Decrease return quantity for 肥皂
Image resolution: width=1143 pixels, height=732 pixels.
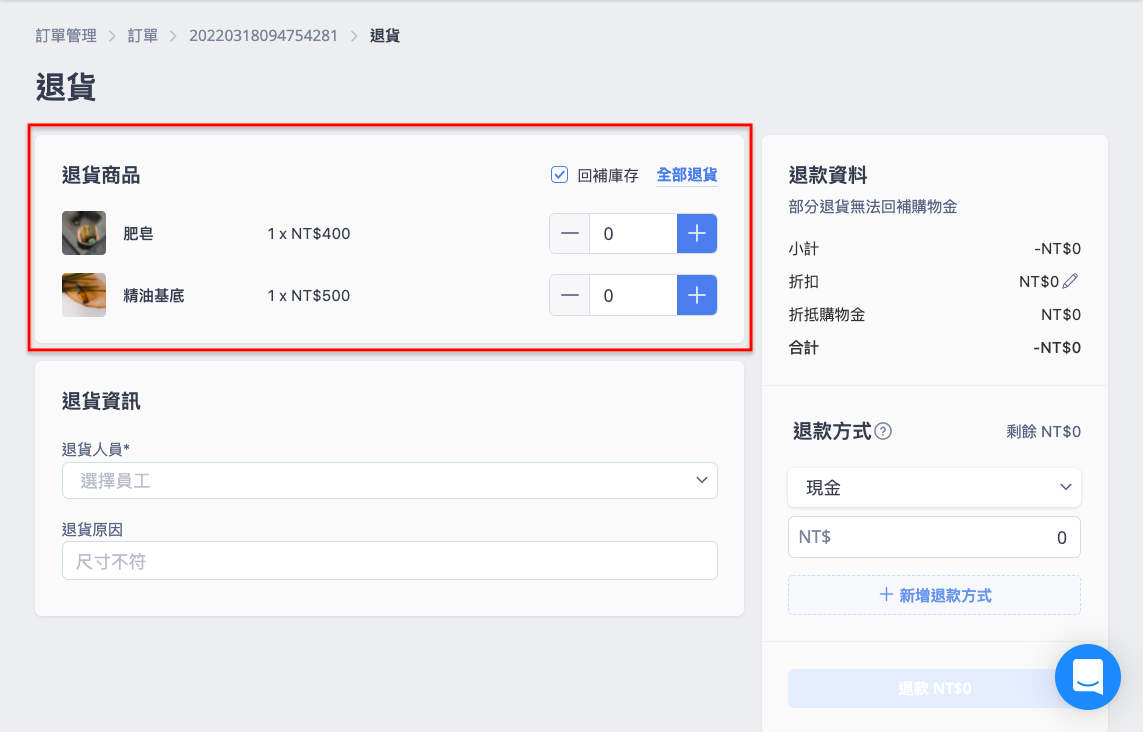tap(569, 233)
